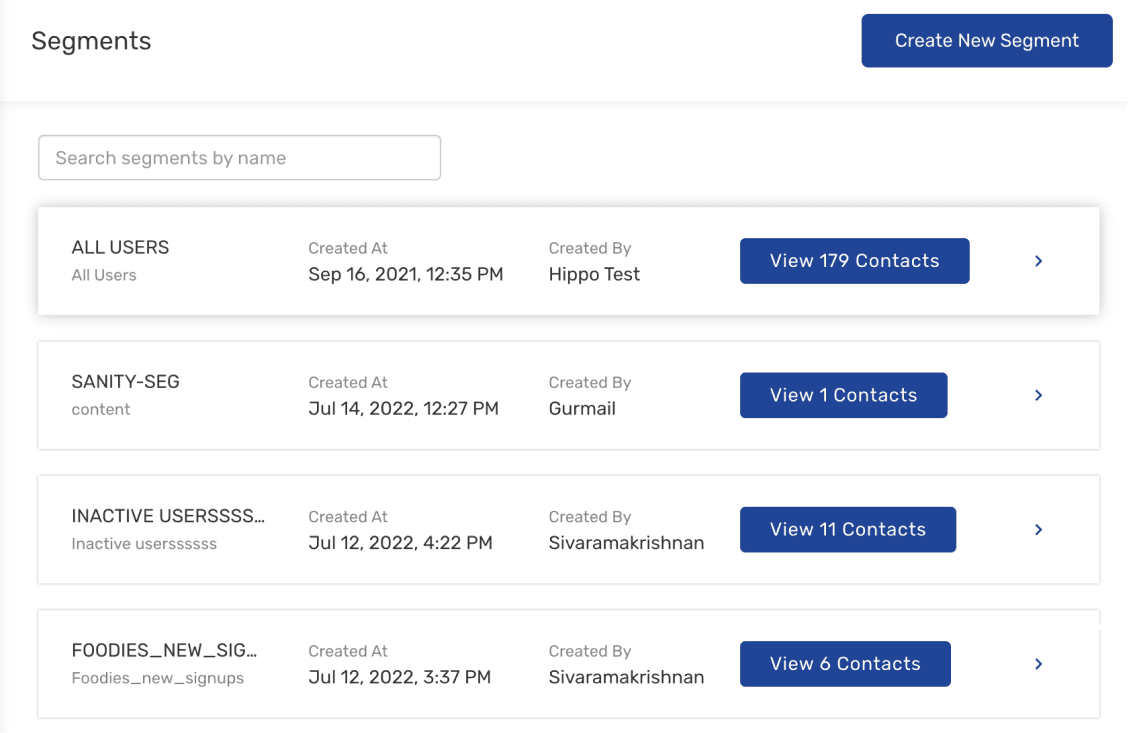Click the creator name Gurmail
Screen dimensions: 1128x733
582,409
